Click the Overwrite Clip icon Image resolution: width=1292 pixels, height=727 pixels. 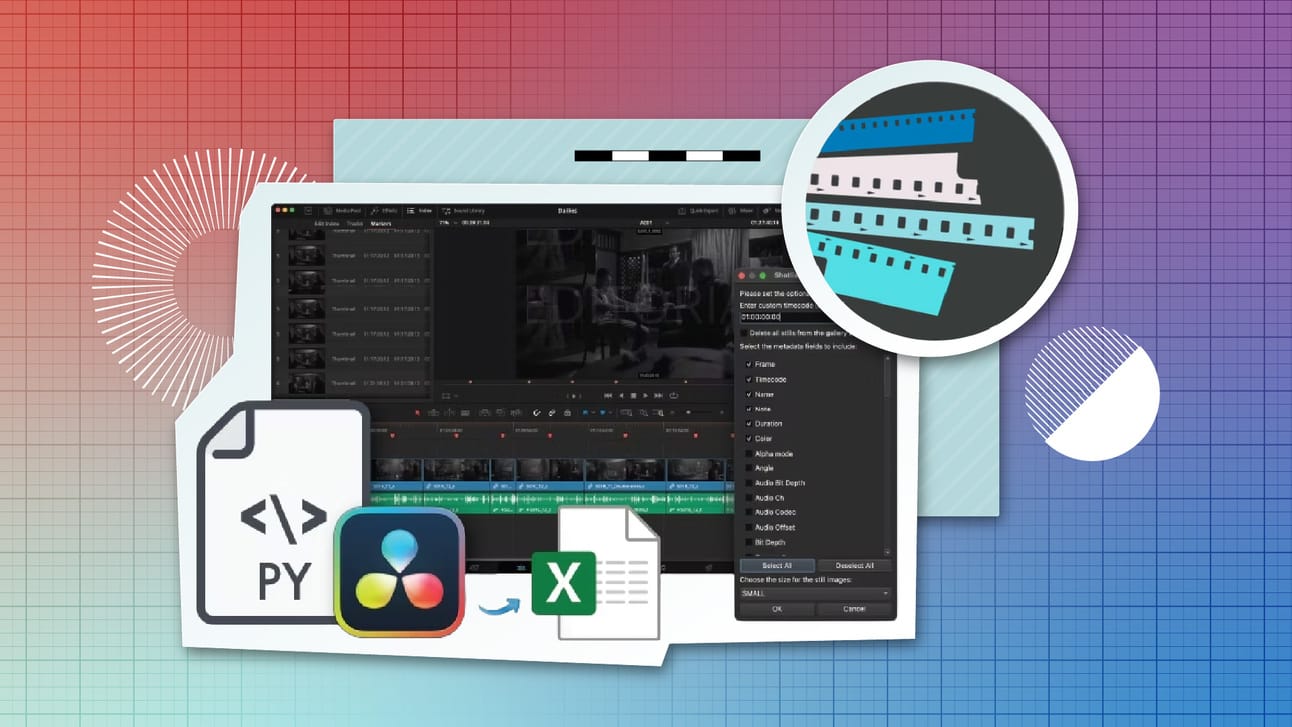(x=500, y=412)
